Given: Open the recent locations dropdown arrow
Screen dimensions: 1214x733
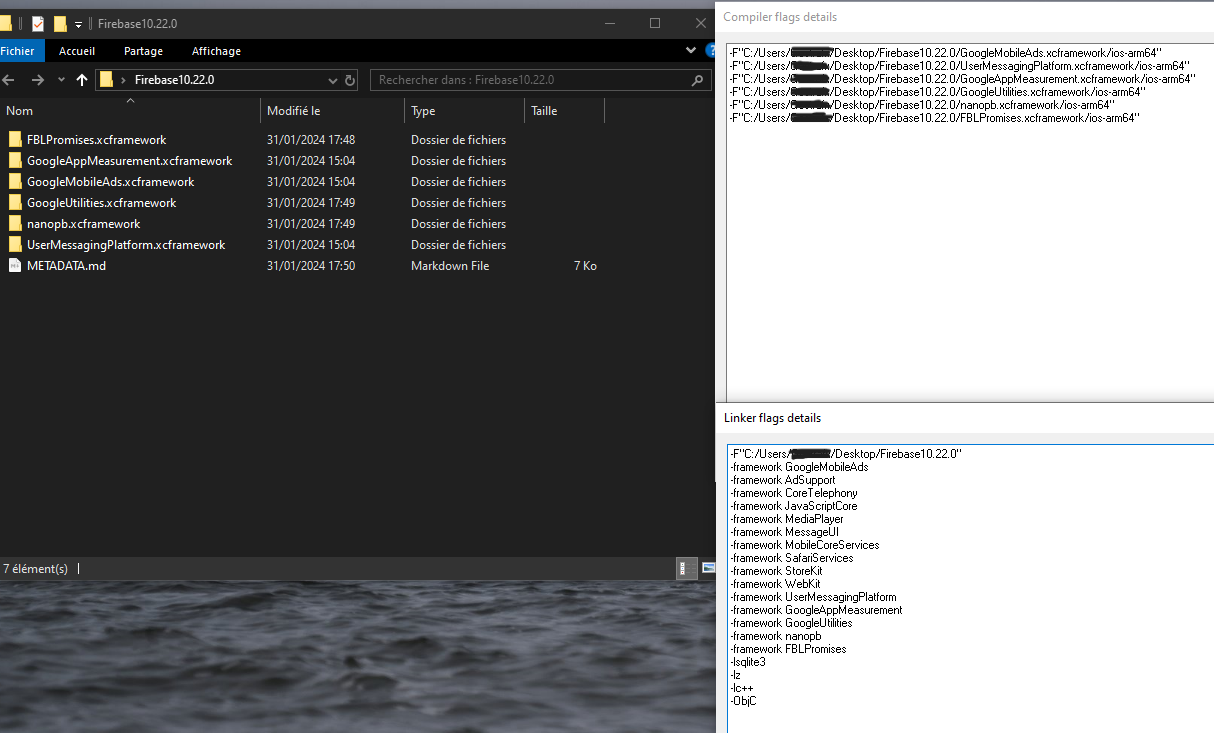Looking at the screenshot, I should (x=61, y=80).
